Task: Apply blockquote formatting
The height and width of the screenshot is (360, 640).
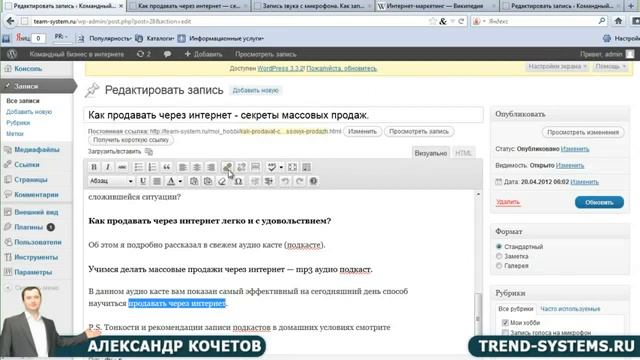Action: pos(167,167)
